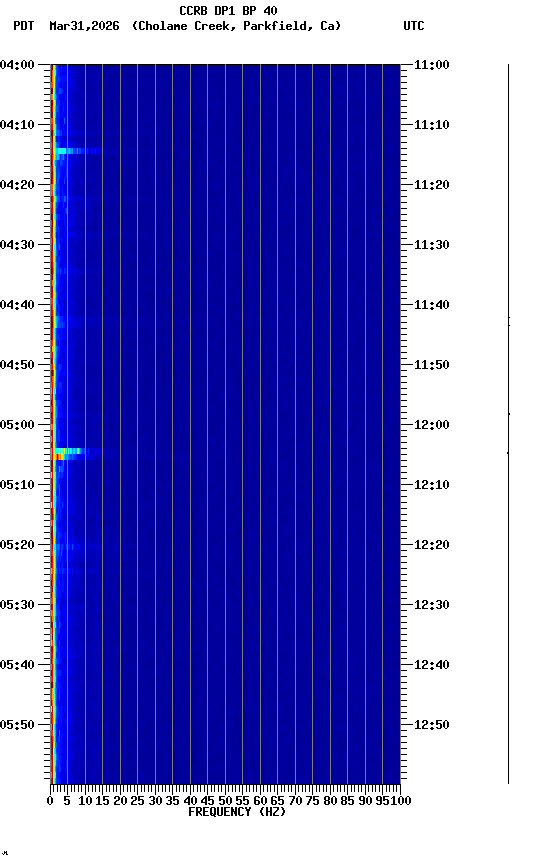The image size is (552, 864).
Task: Click the UTC time label 12:00
Action: (x=431, y=425)
